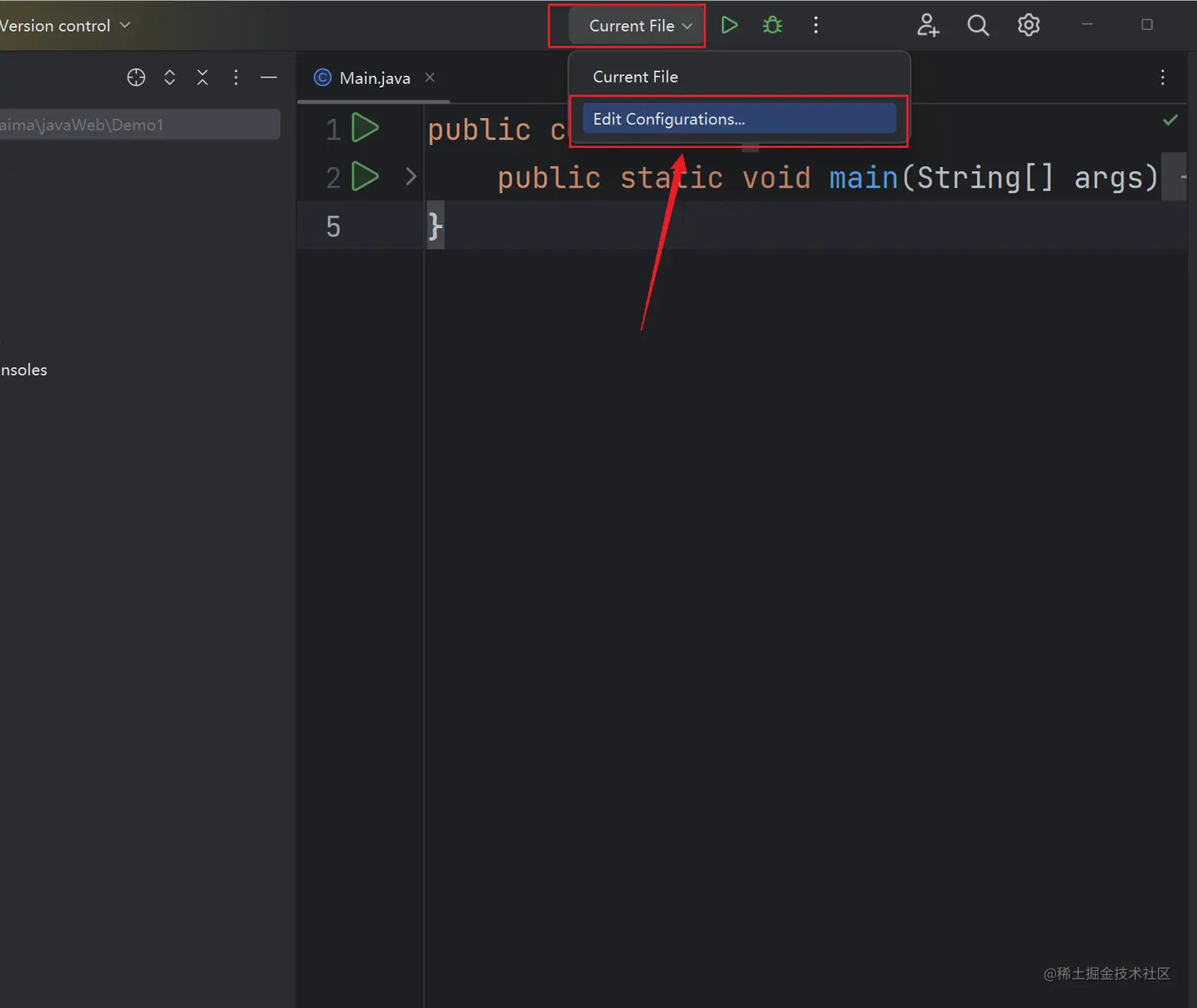Open the Code With Me add-user icon

[x=928, y=25]
